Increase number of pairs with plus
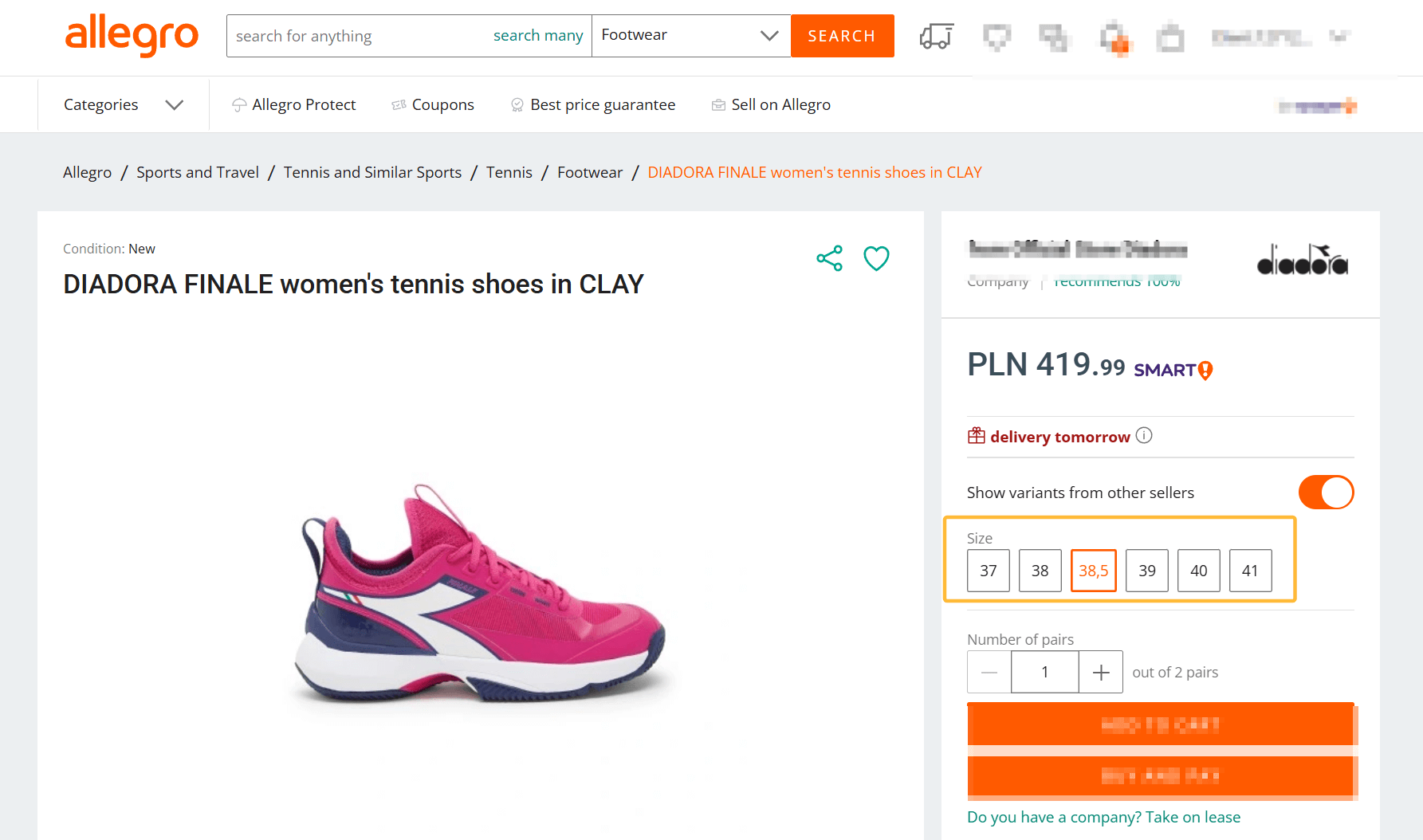Screen dimensions: 1423x840 tap(1101, 672)
